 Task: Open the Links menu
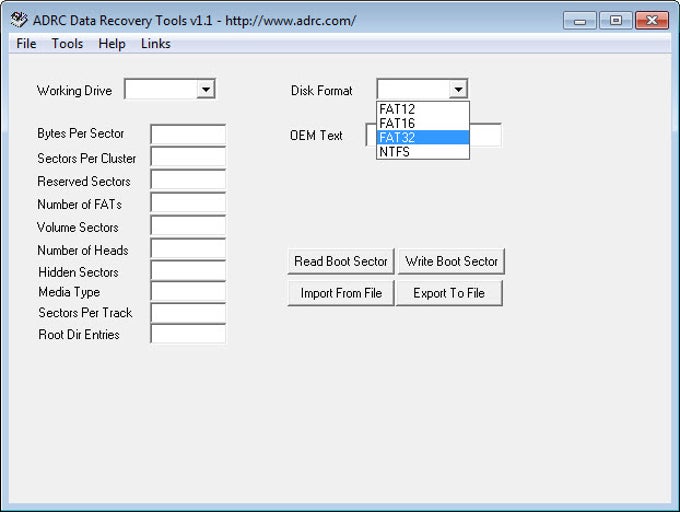(156, 43)
